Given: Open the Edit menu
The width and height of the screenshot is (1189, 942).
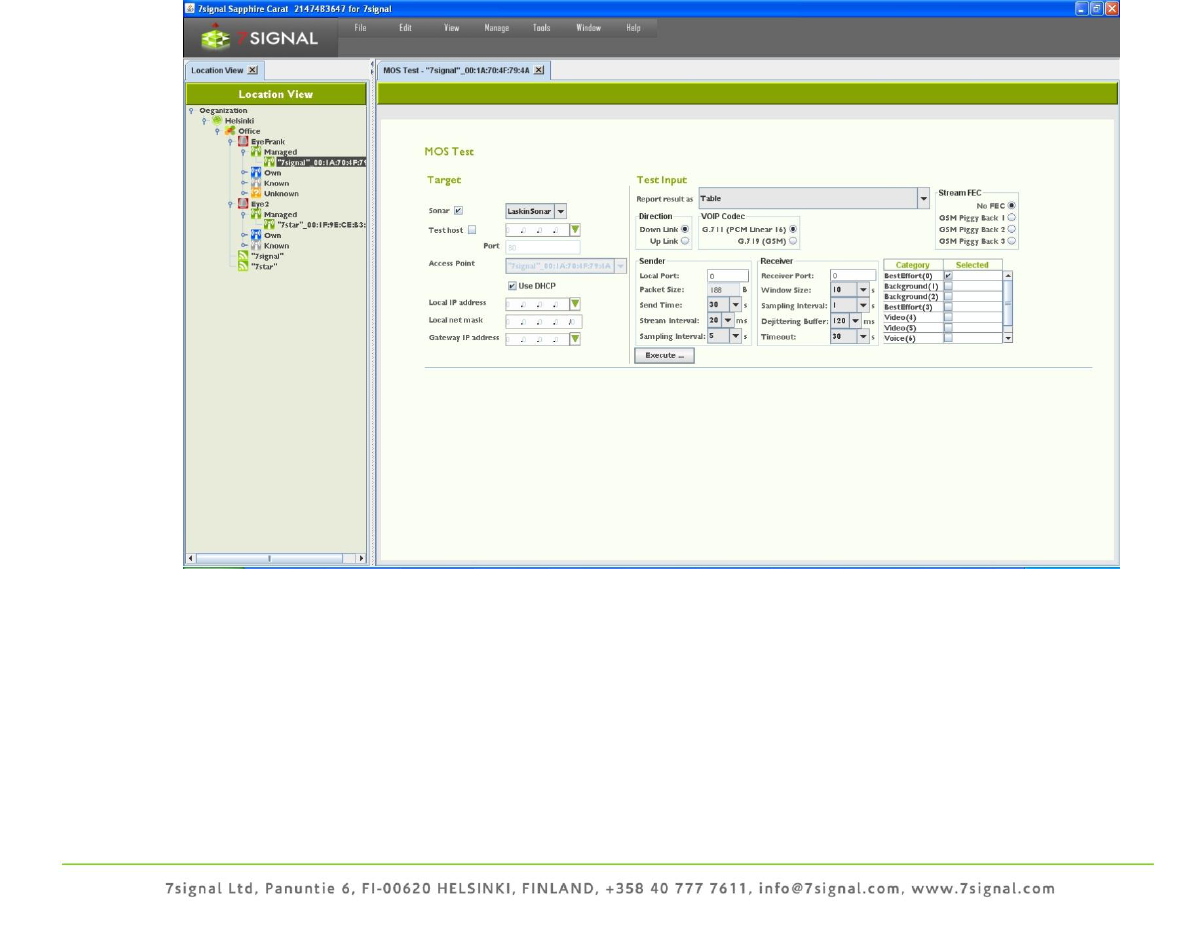Looking at the screenshot, I should click(x=406, y=28).
